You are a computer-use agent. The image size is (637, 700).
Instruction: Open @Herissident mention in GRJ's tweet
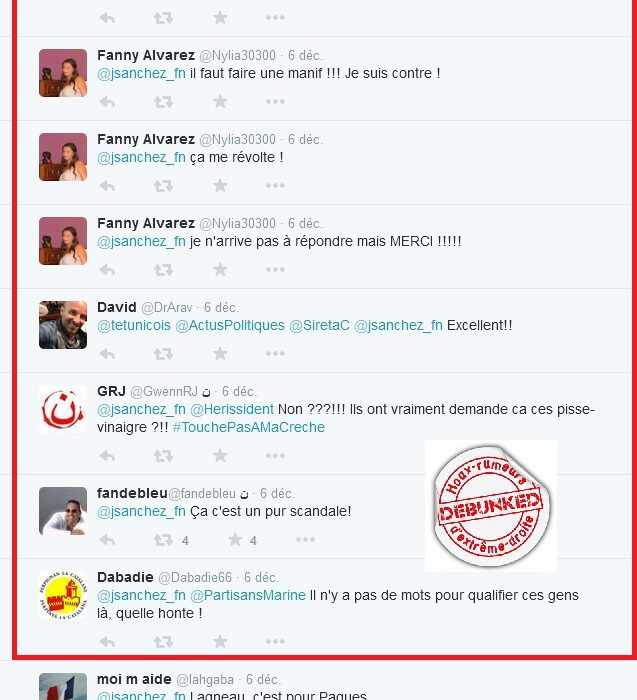click(232, 409)
